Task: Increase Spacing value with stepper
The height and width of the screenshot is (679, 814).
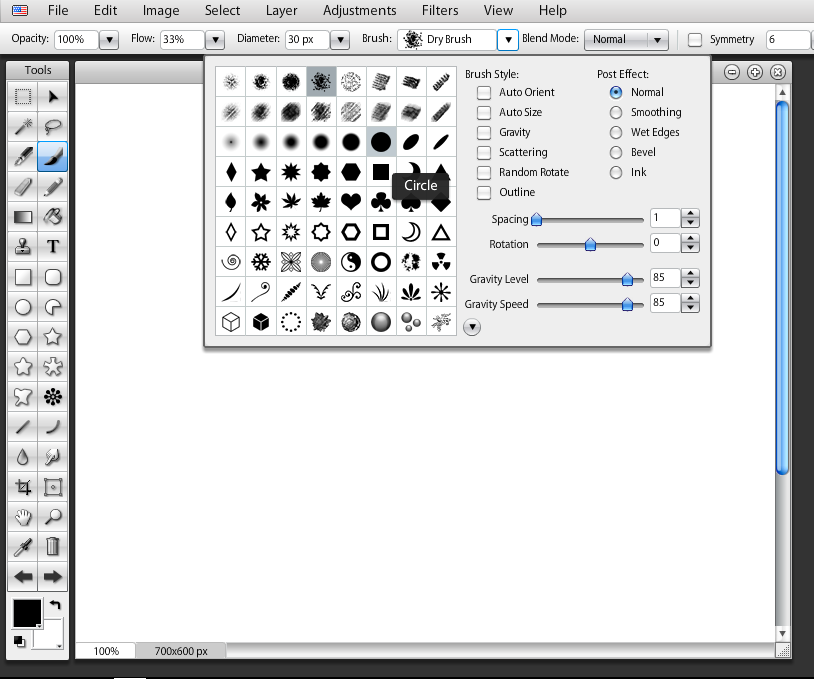Action: (690, 213)
